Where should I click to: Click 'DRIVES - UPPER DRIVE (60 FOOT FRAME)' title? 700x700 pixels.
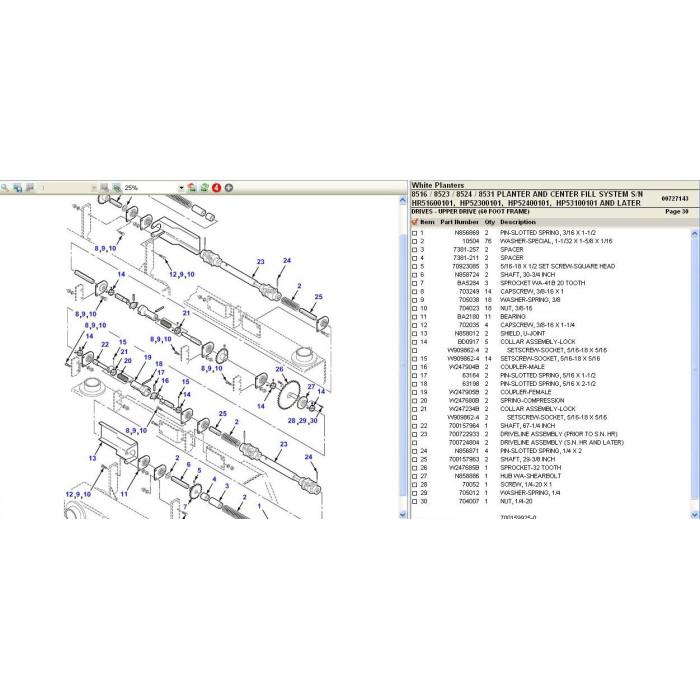[471, 212]
